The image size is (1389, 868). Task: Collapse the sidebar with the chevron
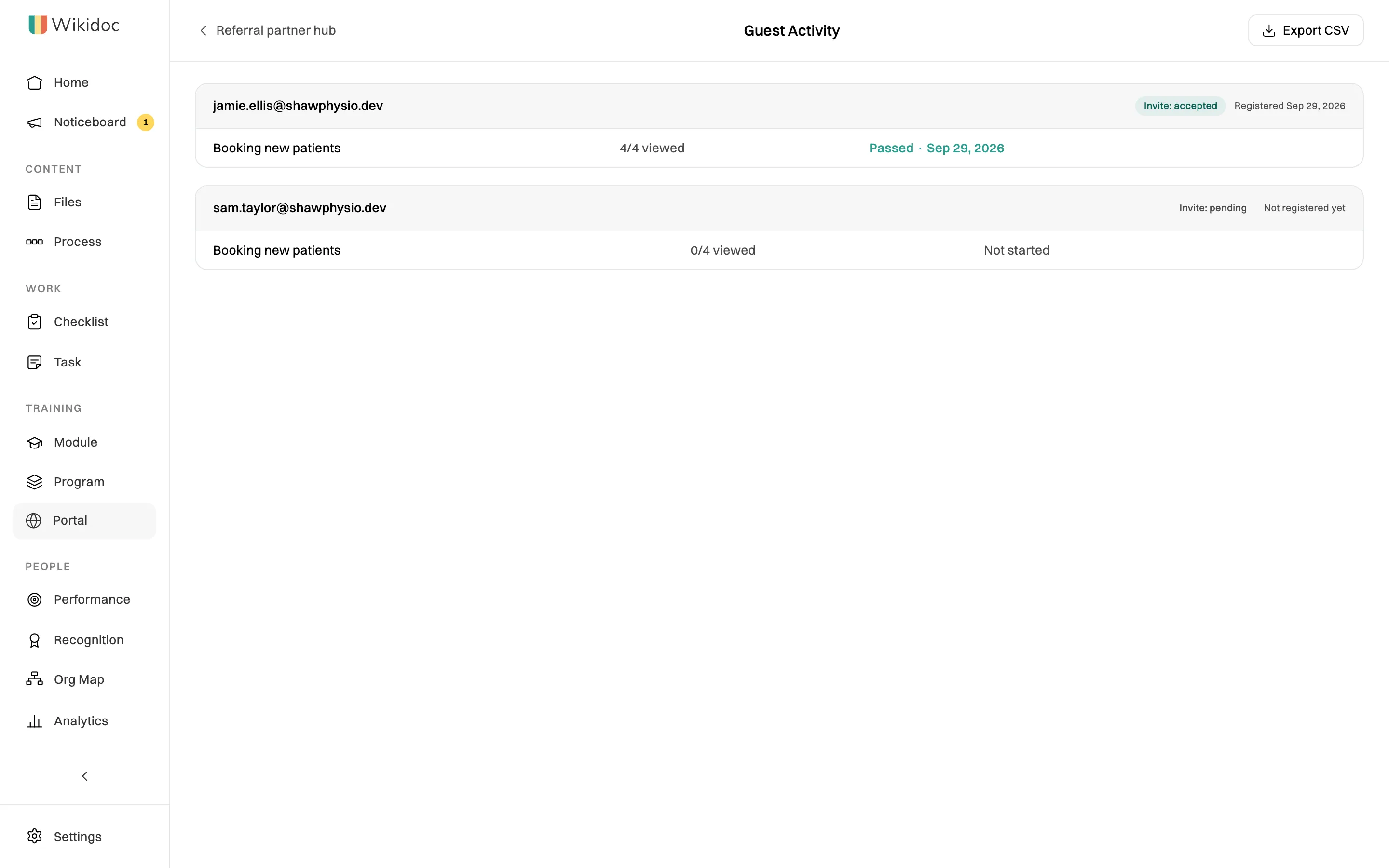(85, 776)
